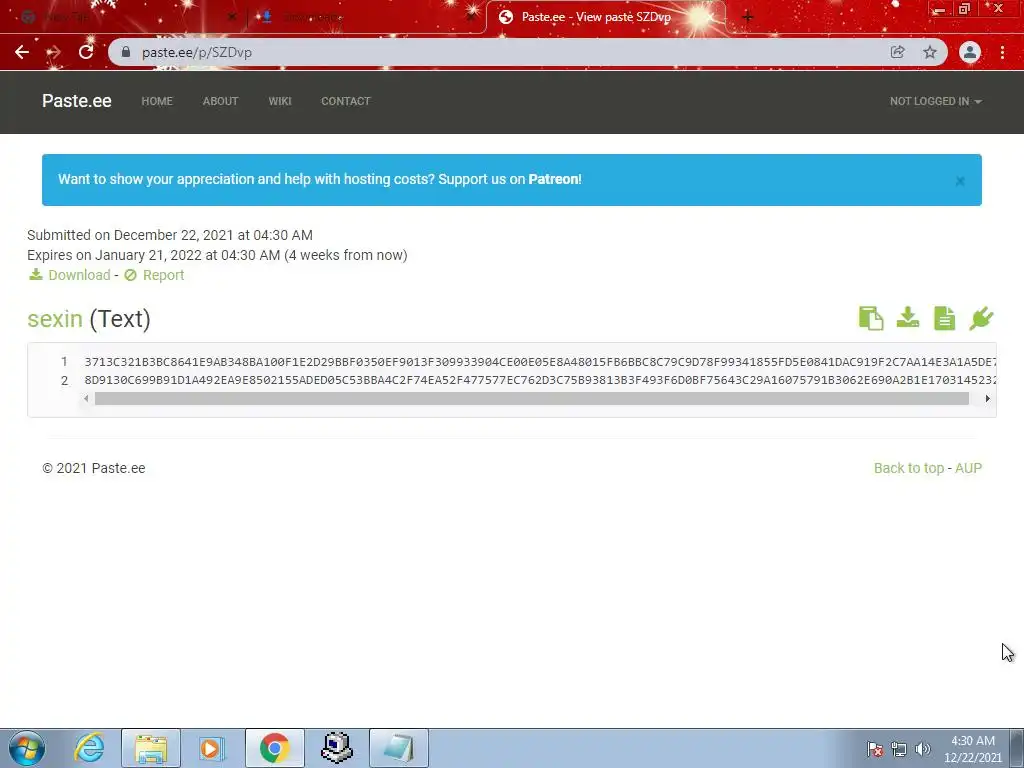1024x768 pixels.
Task: Open Action Center flag tray icon
Action: 875,750
